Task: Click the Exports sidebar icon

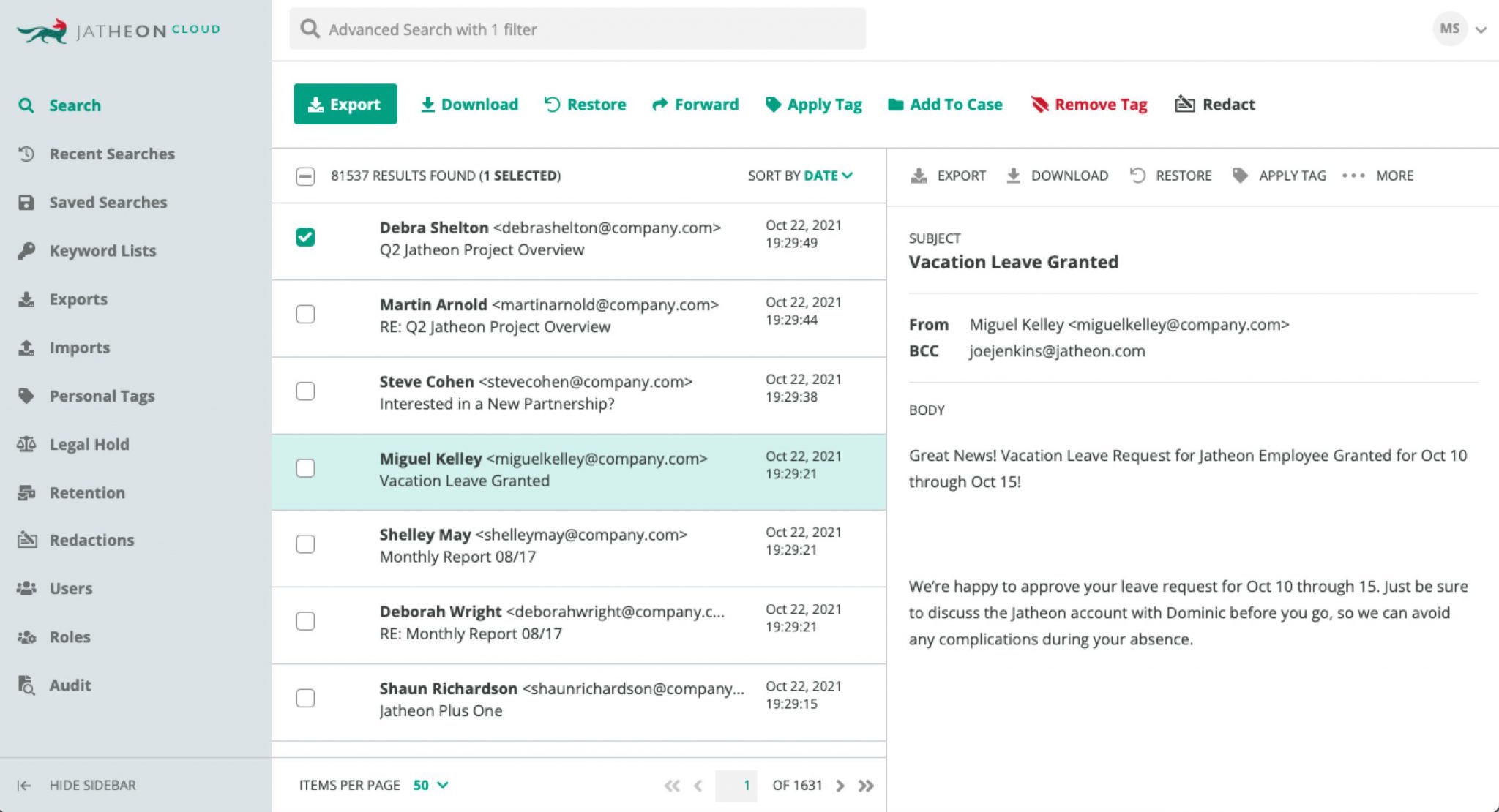Action: click(26, 299)
